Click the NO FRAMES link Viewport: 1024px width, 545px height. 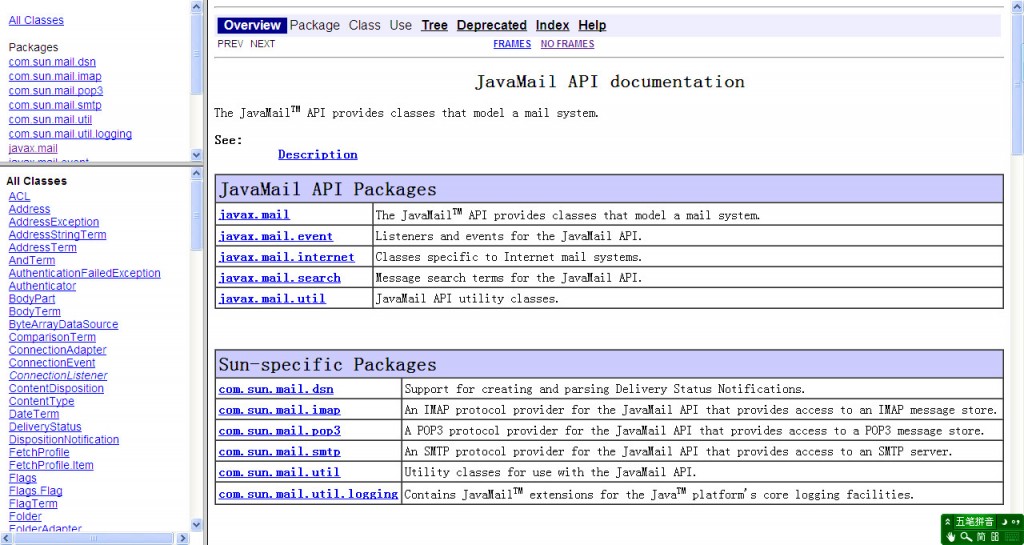(x=568, y=44)
